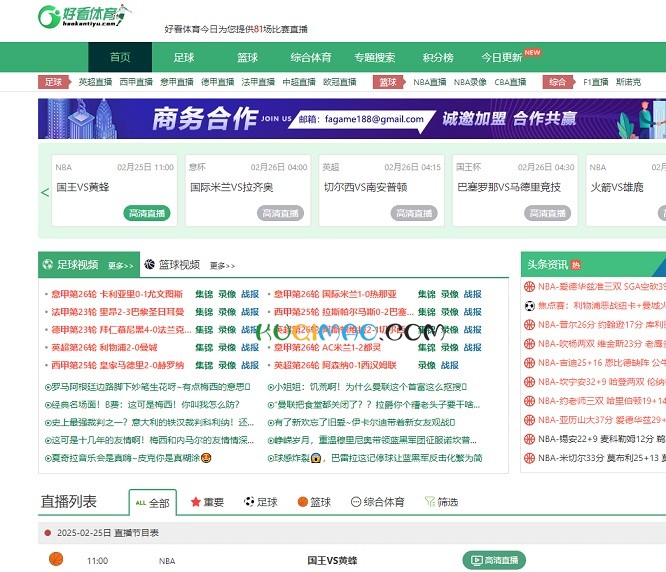The width and height of the screenshot is (666, 572).
Task: Open 国王VS黄蜂 match in live list
Action: (x=332, y=561)
